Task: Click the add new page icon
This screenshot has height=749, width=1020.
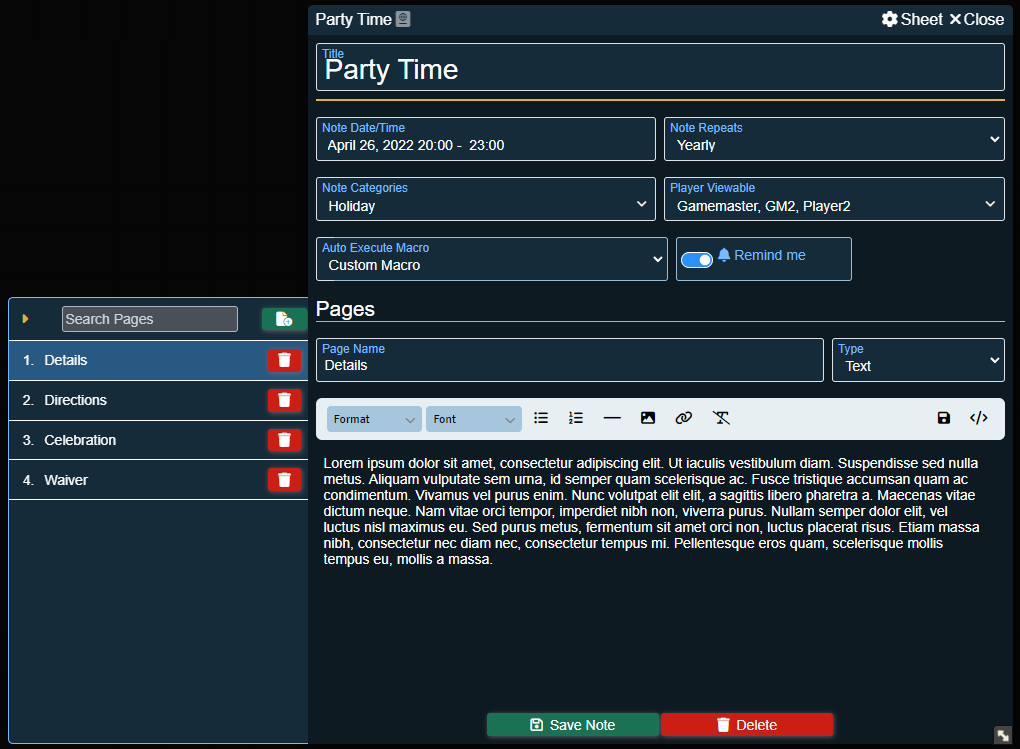Action: coord(284,319)
